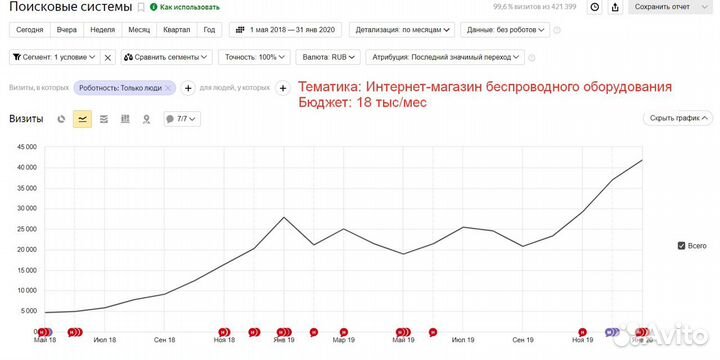Click the annotation marker at Мар 19
This screenshot has width=720, height=360.
343,332
